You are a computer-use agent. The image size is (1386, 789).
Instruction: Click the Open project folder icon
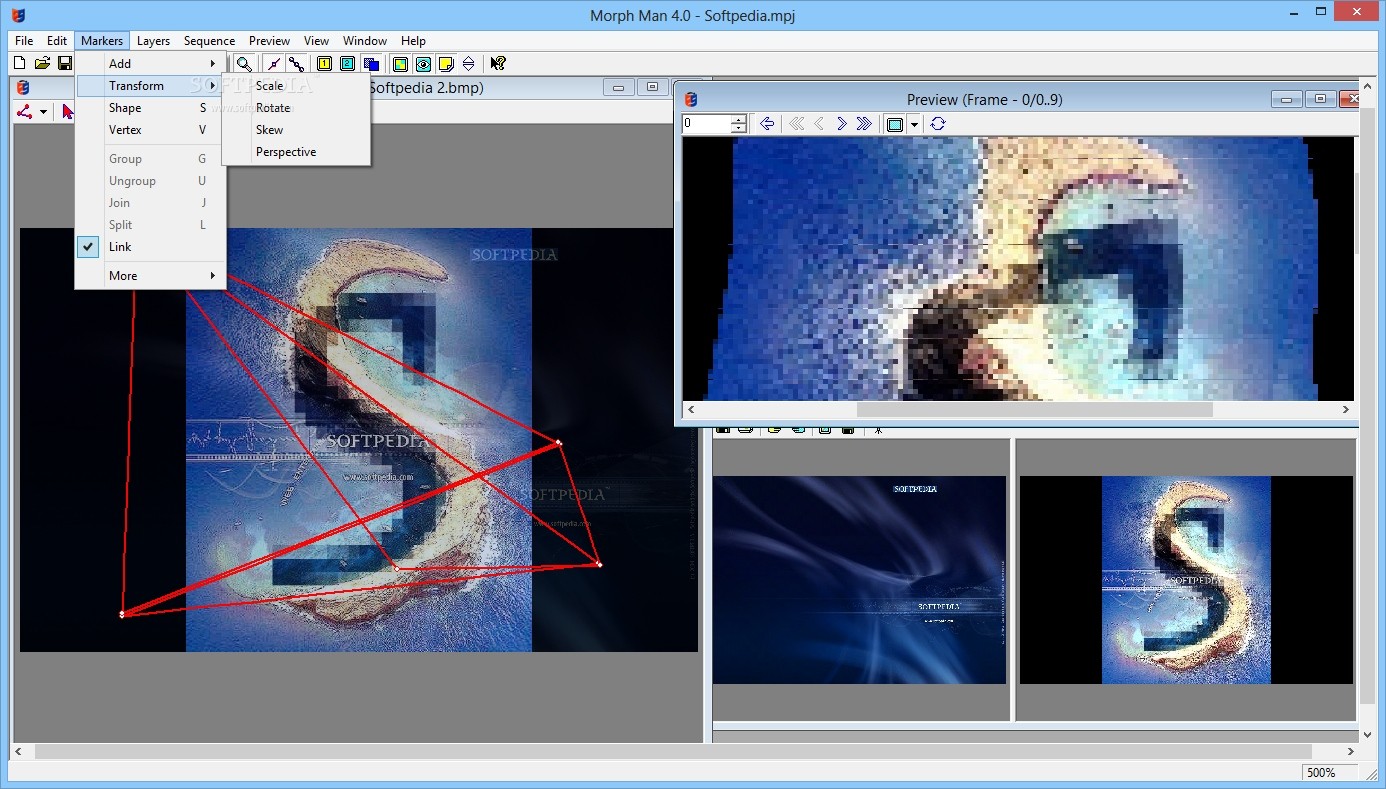(42, 63)
